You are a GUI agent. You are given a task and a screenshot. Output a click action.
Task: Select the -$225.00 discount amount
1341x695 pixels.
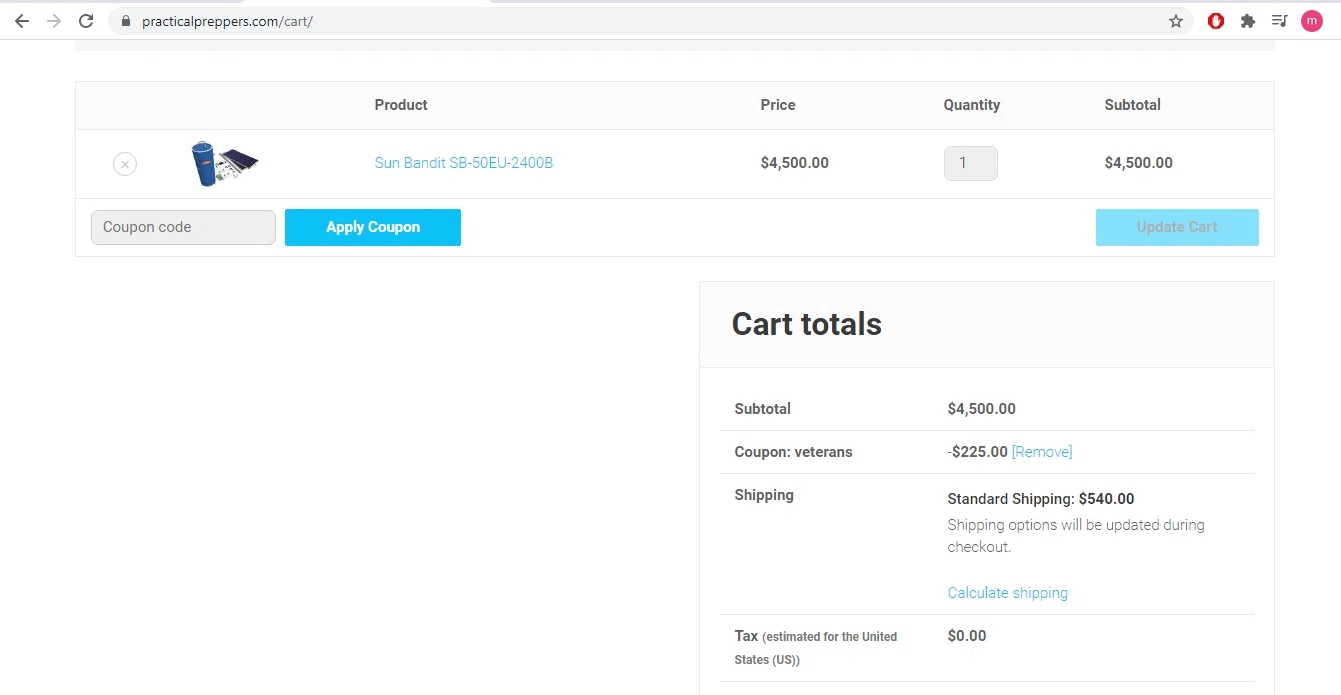pyautogui.click(x=978, y=452)
